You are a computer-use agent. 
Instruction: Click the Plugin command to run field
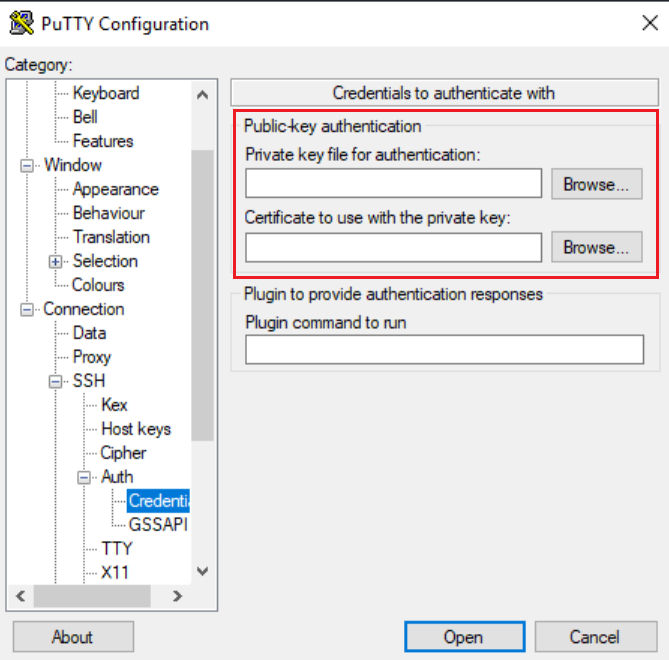(x=444, y=350)
